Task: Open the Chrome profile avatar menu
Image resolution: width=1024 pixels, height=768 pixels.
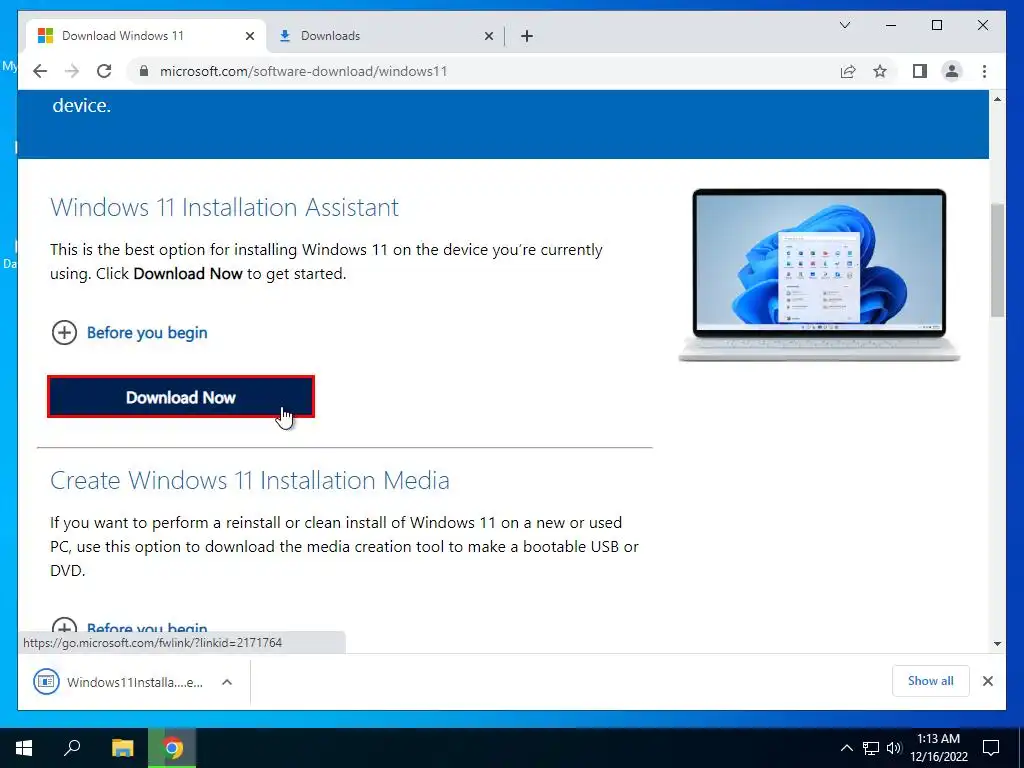Action: click(x=952, y=71)
